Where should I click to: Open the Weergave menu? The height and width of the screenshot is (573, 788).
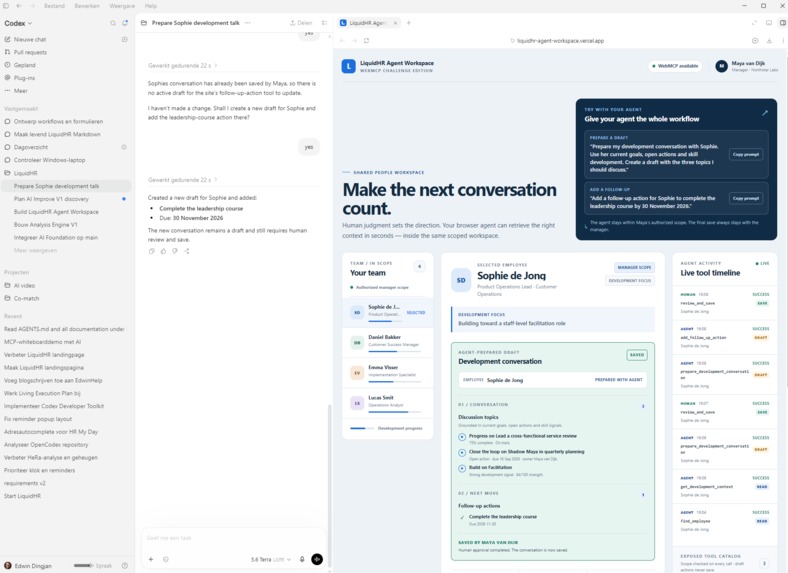pos(122,6)
